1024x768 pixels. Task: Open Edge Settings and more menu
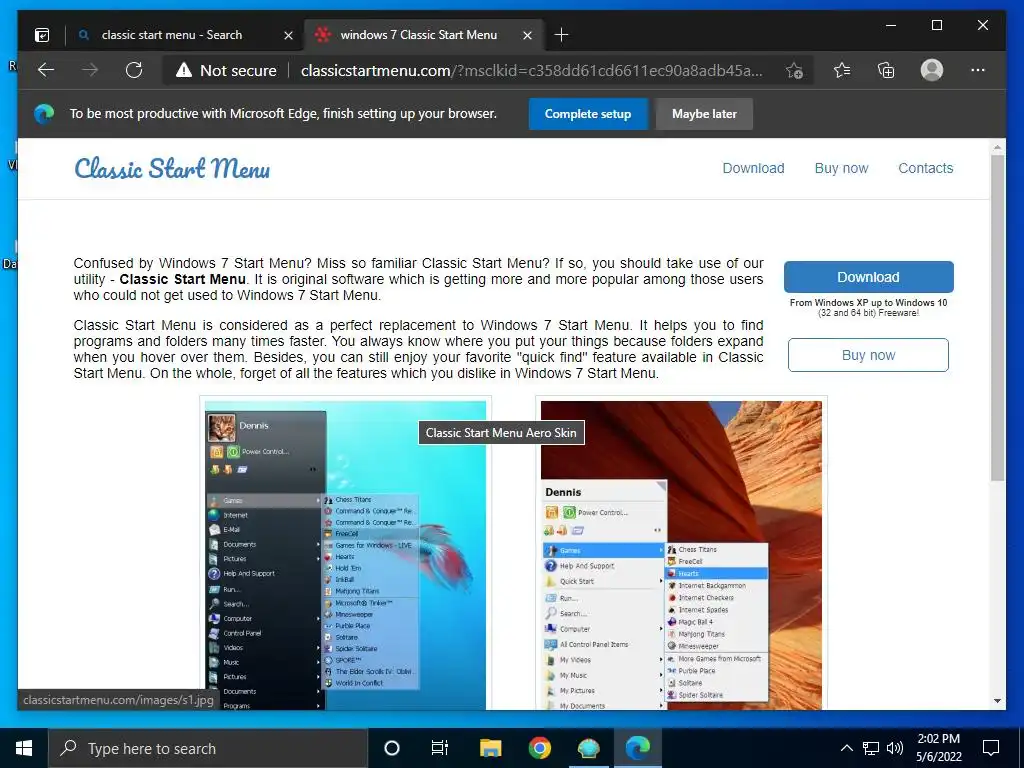point(978,70)
